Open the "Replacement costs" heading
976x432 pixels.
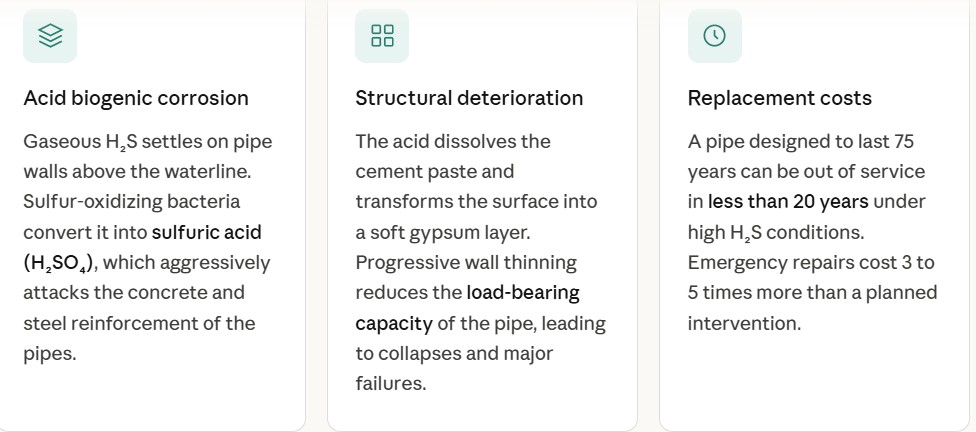pos(779,98)
